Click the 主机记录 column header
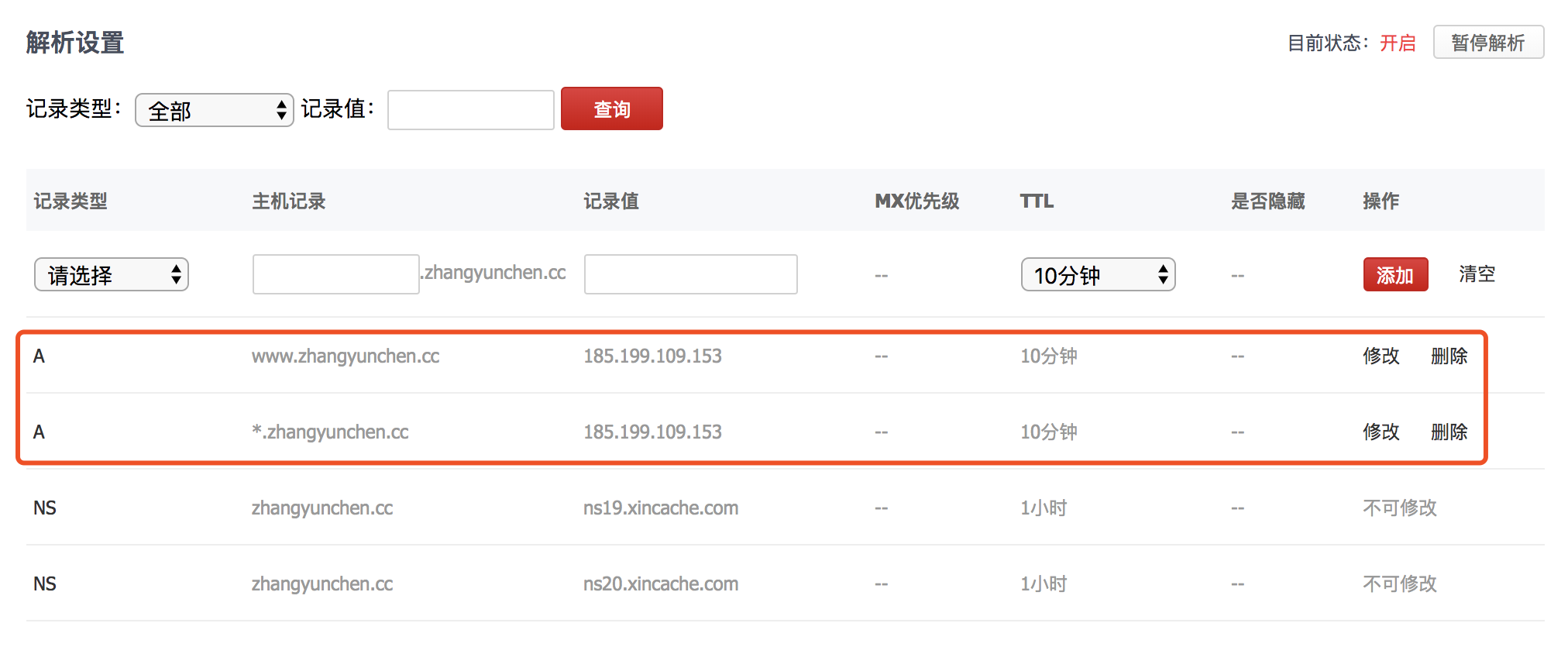 point(288,201)
